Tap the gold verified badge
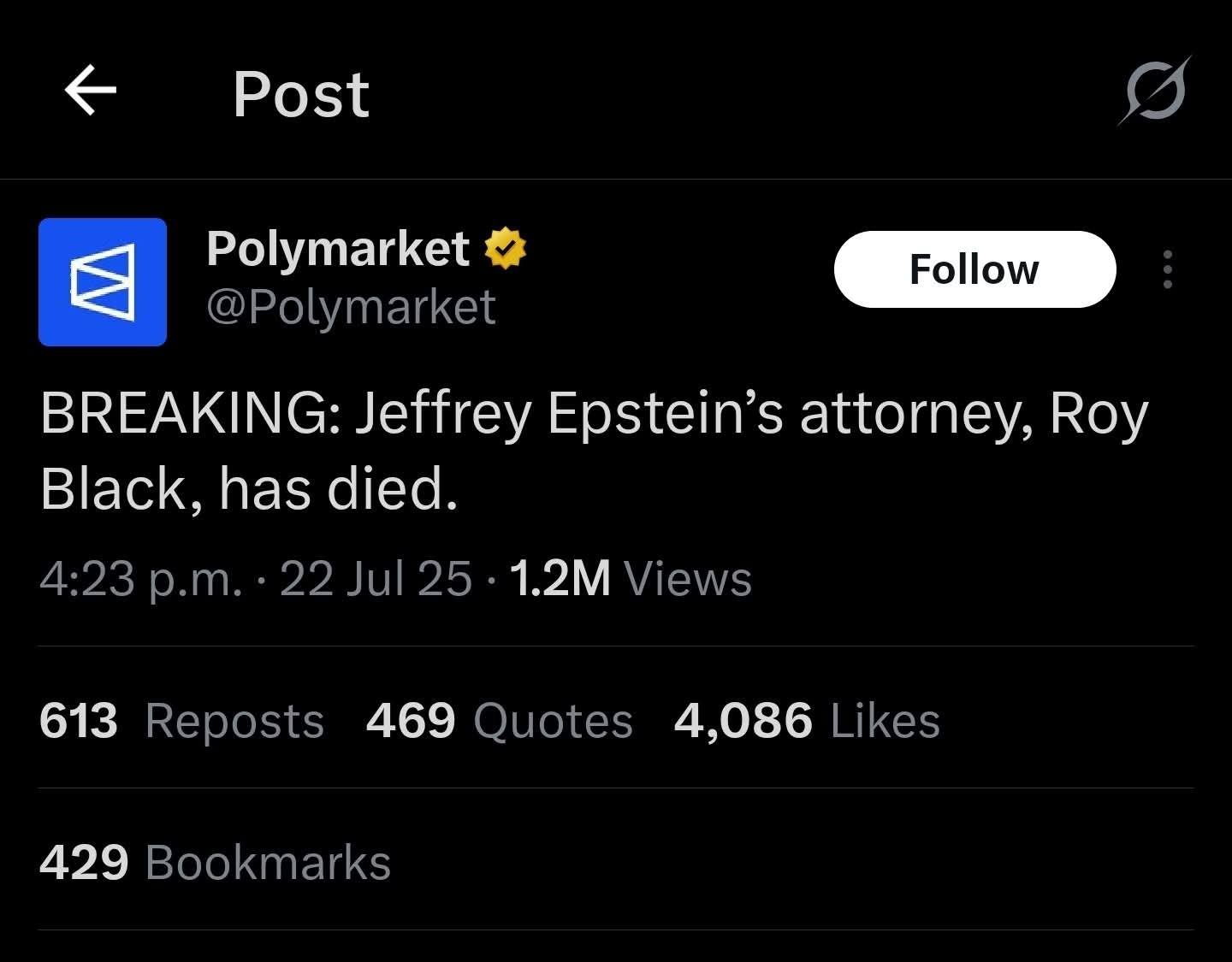The width and height of the screenshot is (1232, 962). pyautogui.click(x=506, y=249)
